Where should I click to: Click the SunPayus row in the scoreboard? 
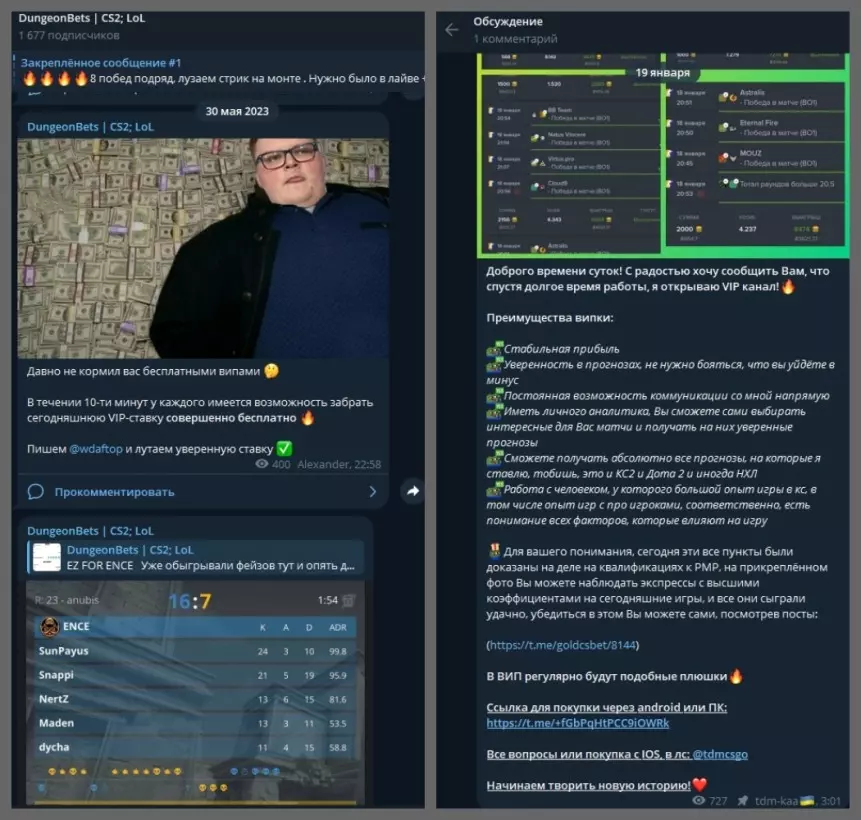pos(195,651)
